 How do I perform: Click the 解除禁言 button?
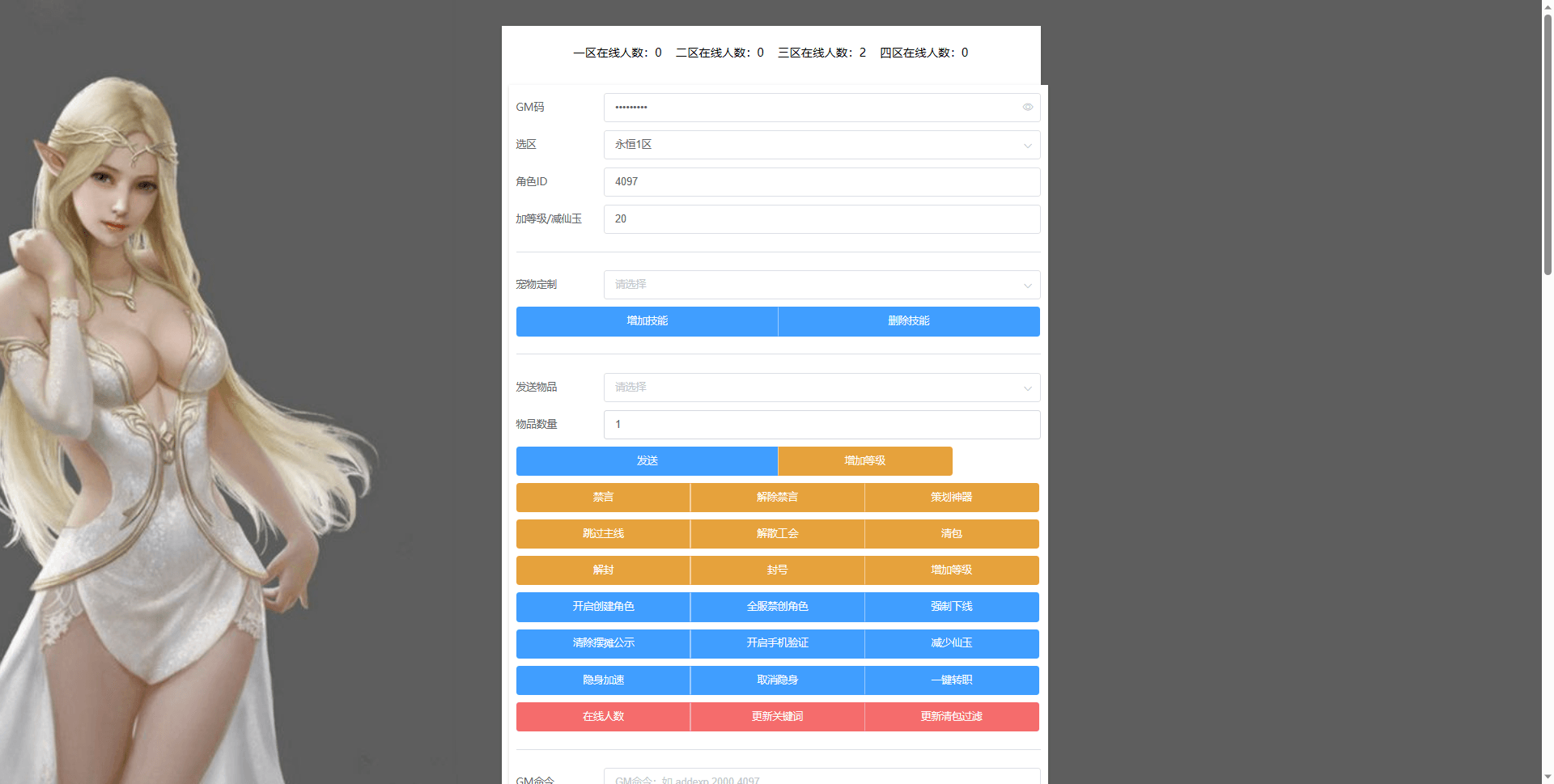pos(777,498)
